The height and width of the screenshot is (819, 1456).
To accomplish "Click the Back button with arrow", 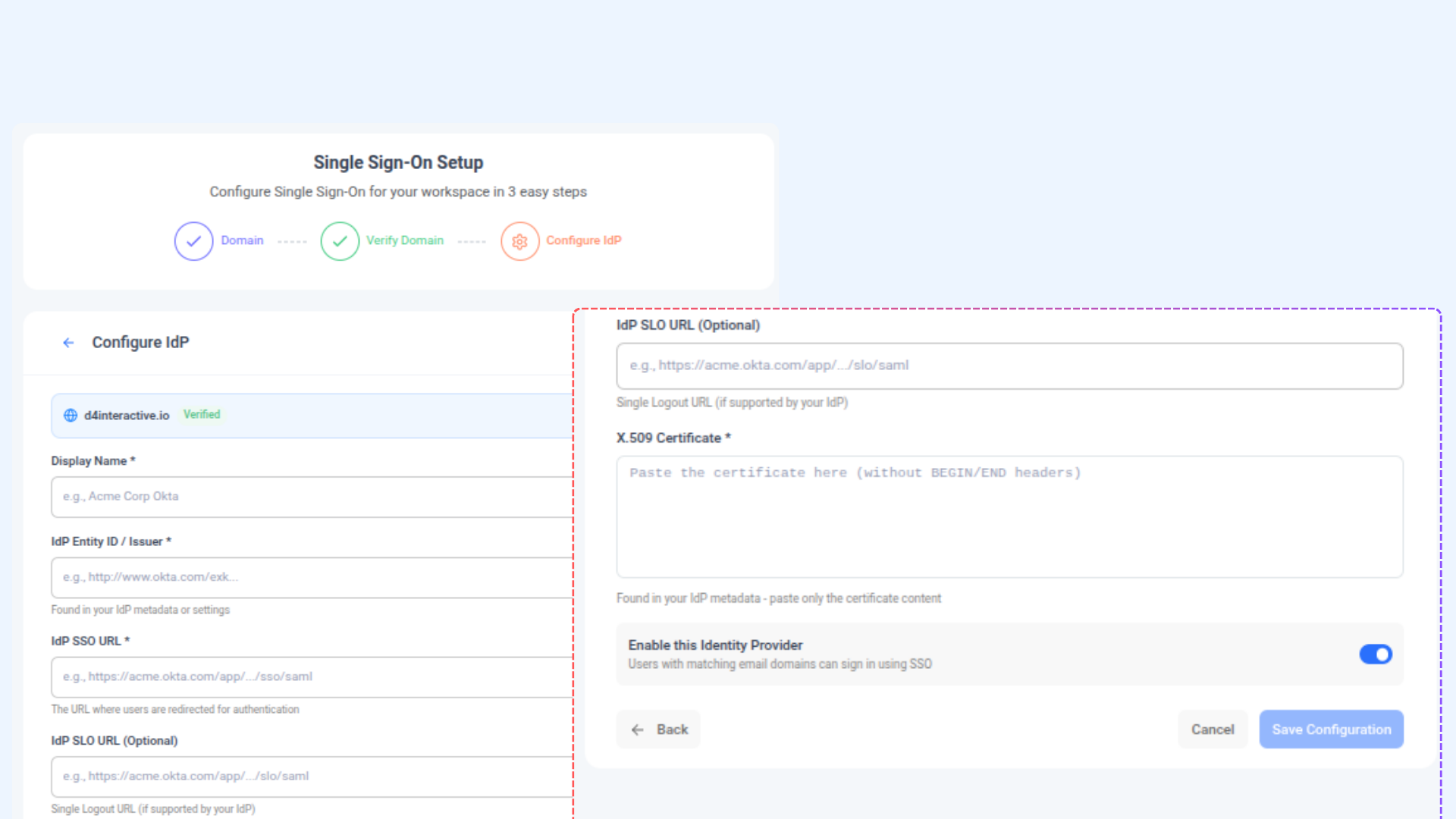I will 658,730.
